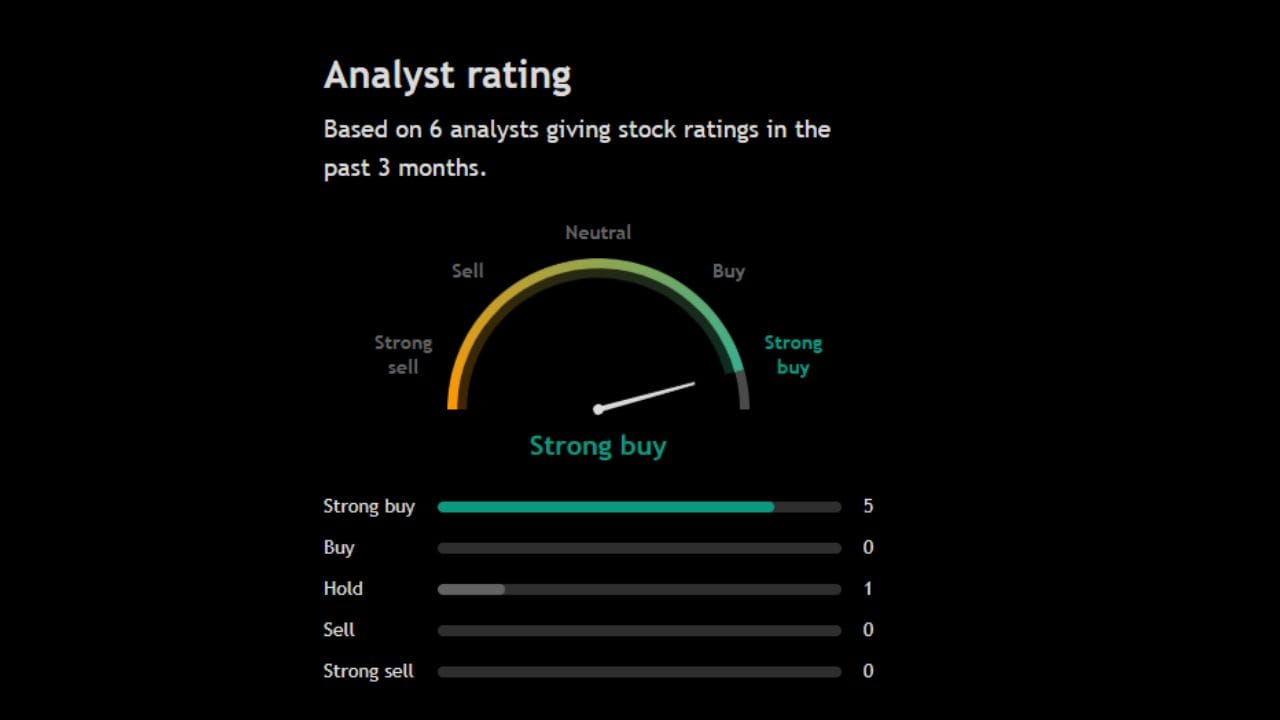
Task: Click the Buy row's empty bar
Action: coord(639,548)
